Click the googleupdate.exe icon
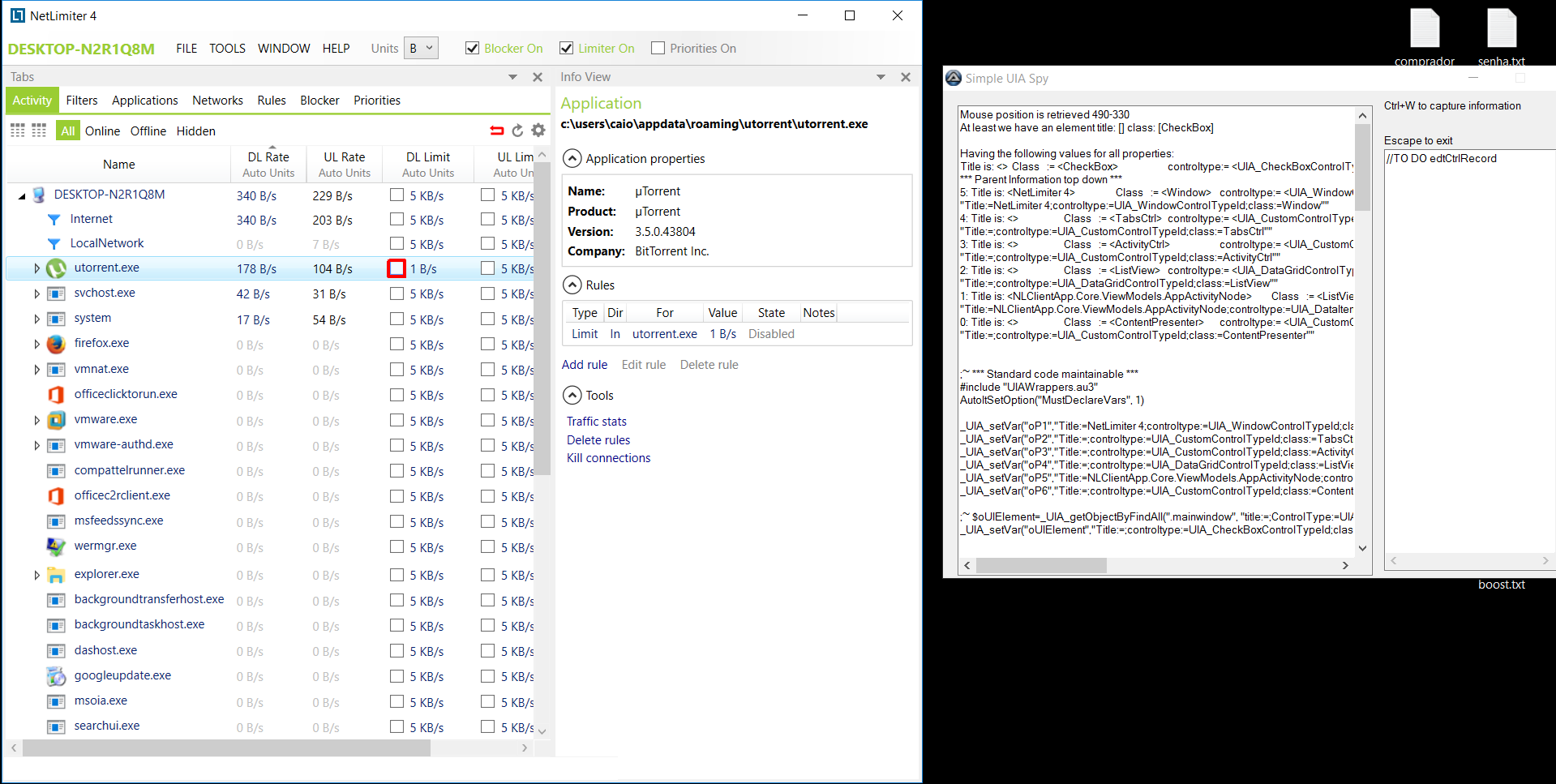Screen dimensions: 1556x784 [56, 676]
